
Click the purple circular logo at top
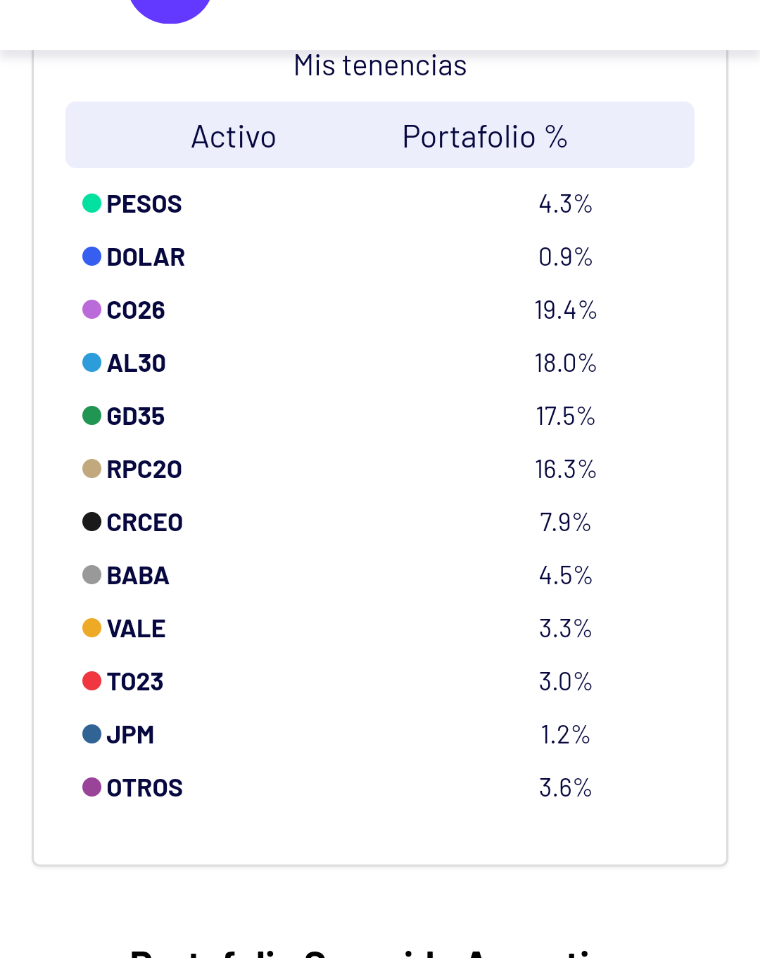[170, 8]
